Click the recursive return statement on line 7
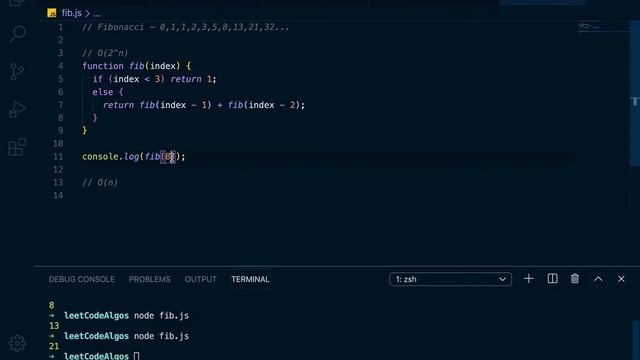Screen dimensions: 640x360 (x=204, y=105)
